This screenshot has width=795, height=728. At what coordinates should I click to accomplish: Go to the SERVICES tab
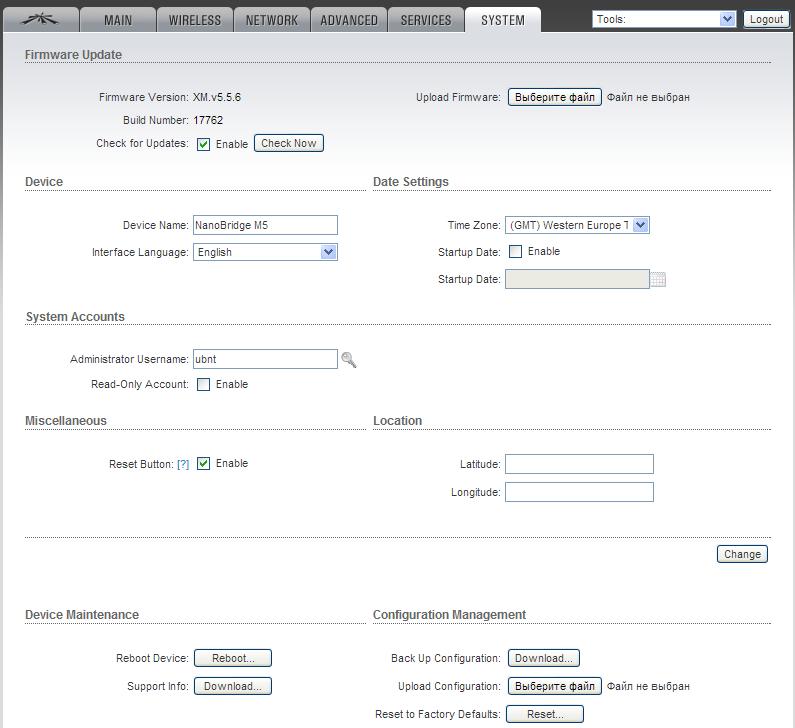click(426, 20)
